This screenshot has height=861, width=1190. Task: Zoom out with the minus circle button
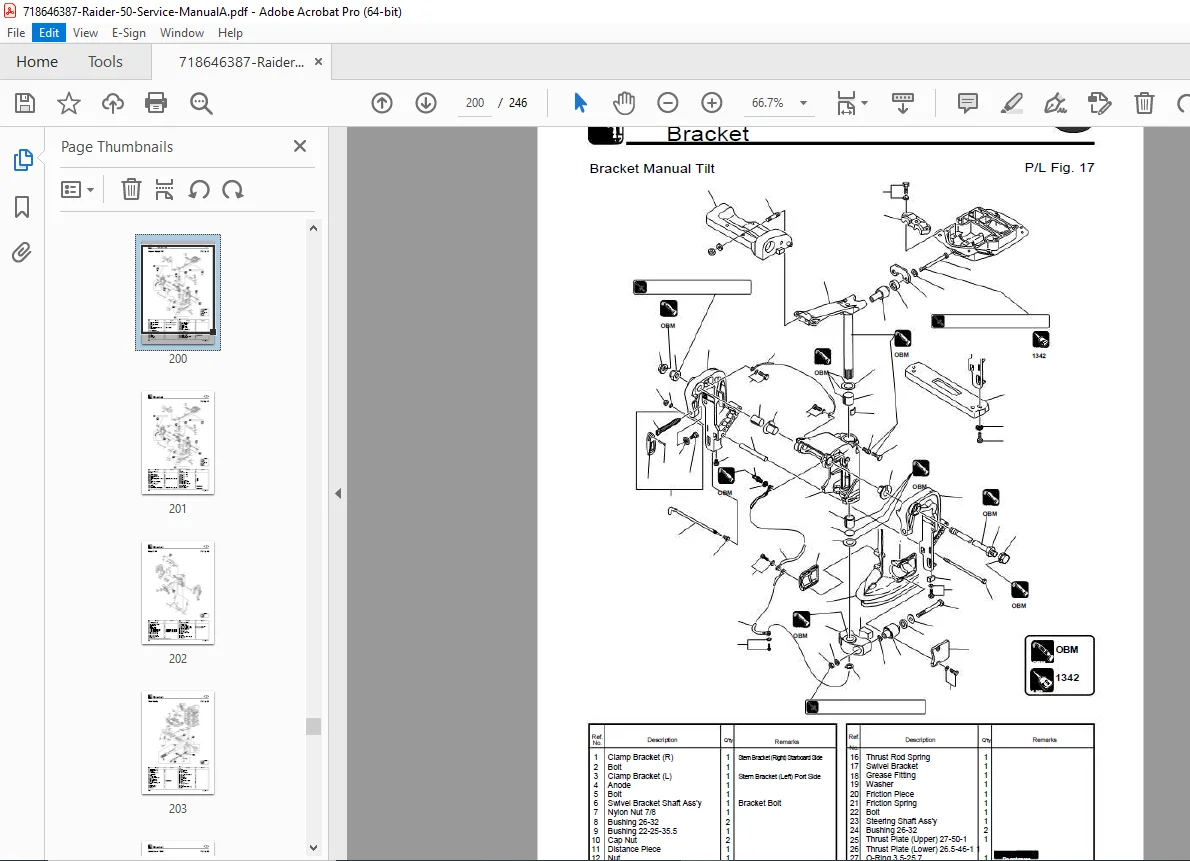(668, 102)
